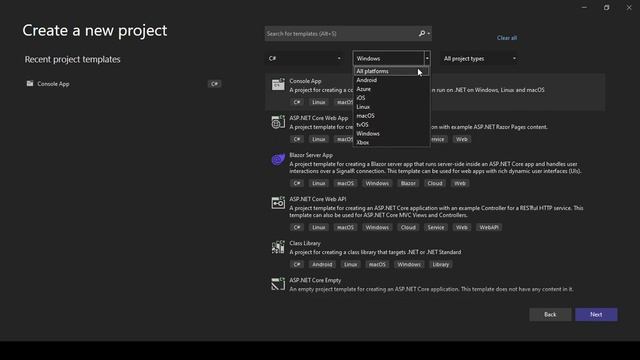Minimize the window

tap(584, 7)
